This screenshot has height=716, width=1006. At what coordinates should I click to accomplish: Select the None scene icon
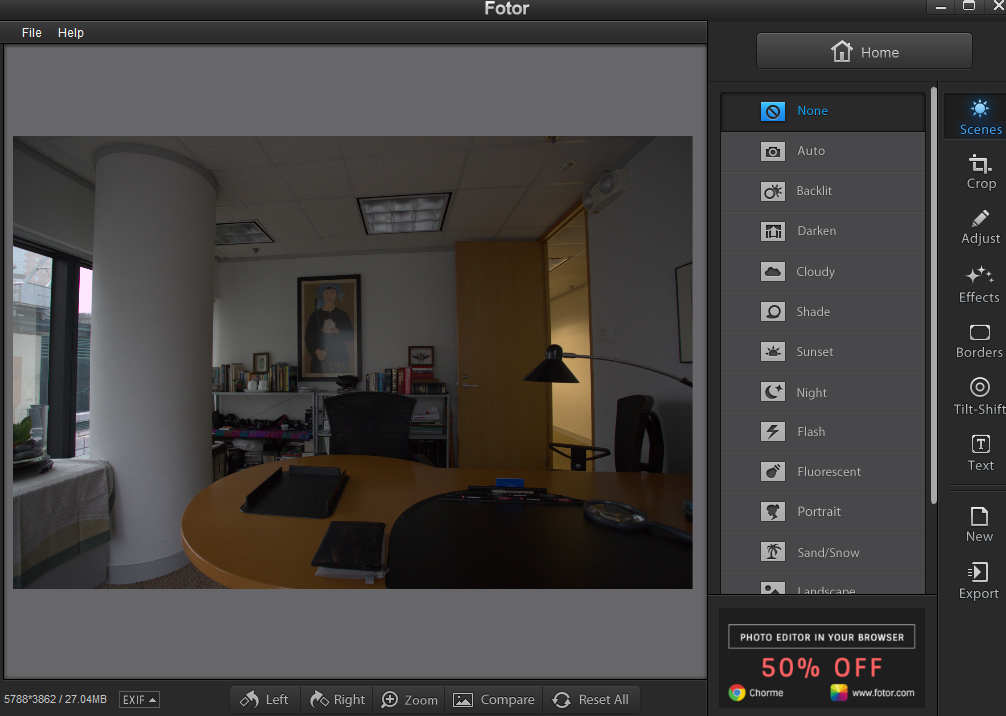point(772,111)
